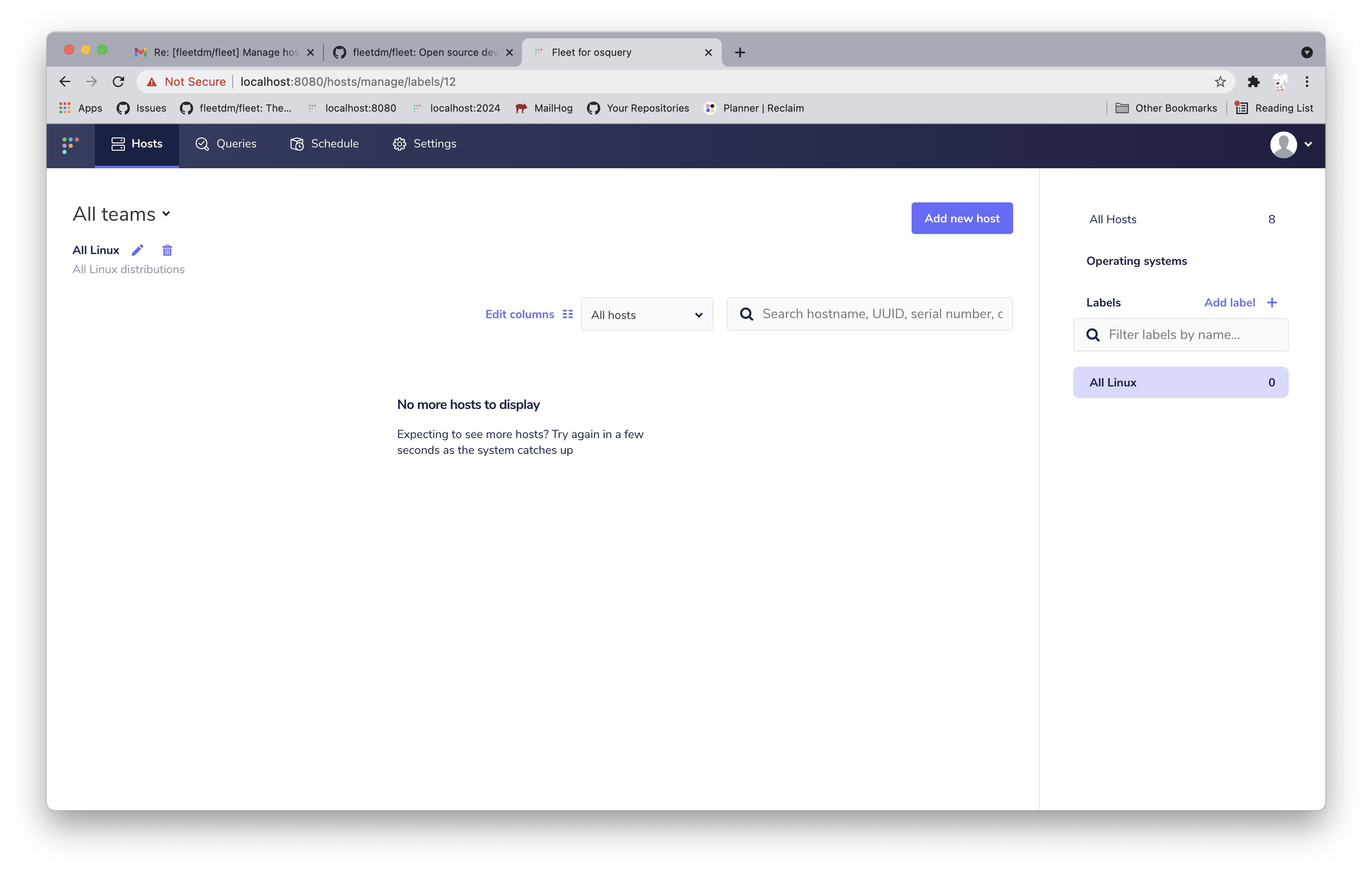Viewport: 1372px width, 872px height.
Task: Open the Edit columns list icon
Action: click(x=567, y=314)
